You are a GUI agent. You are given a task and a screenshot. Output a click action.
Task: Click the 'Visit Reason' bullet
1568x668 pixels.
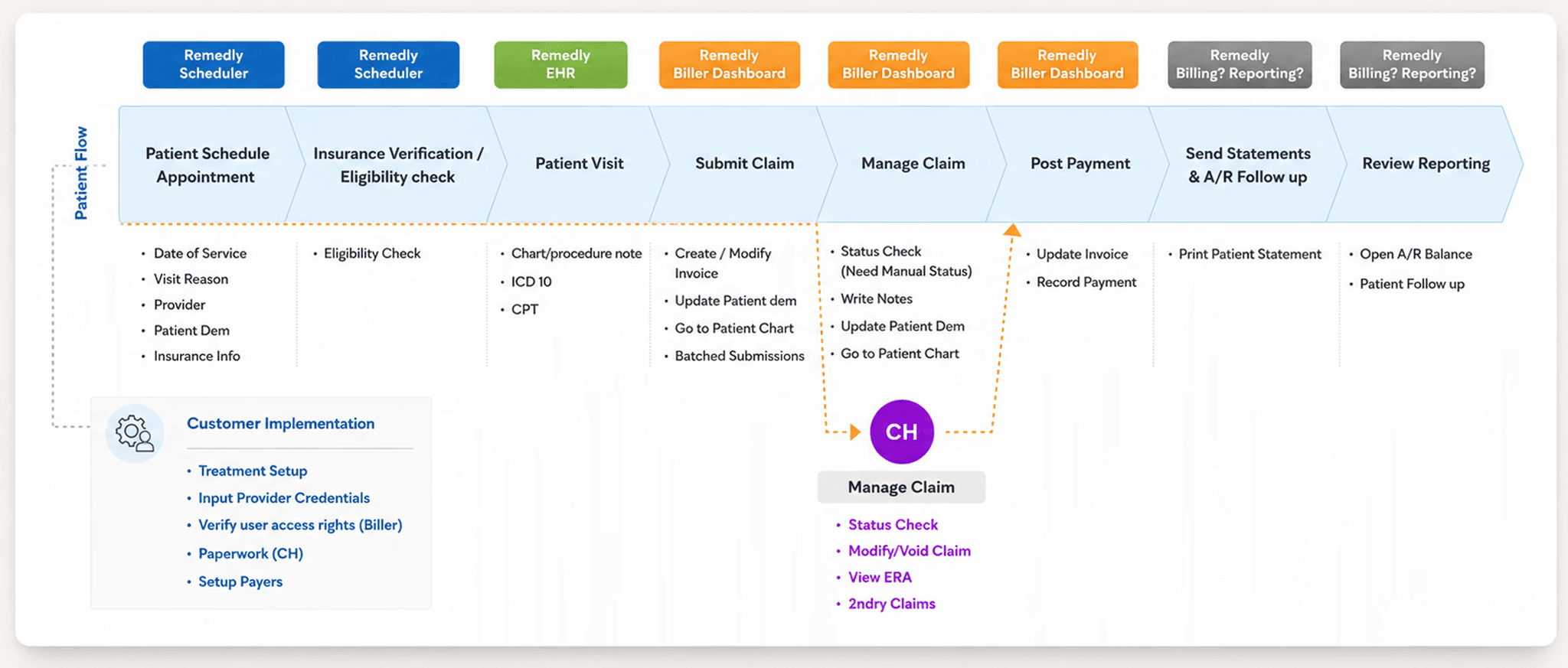191,279
